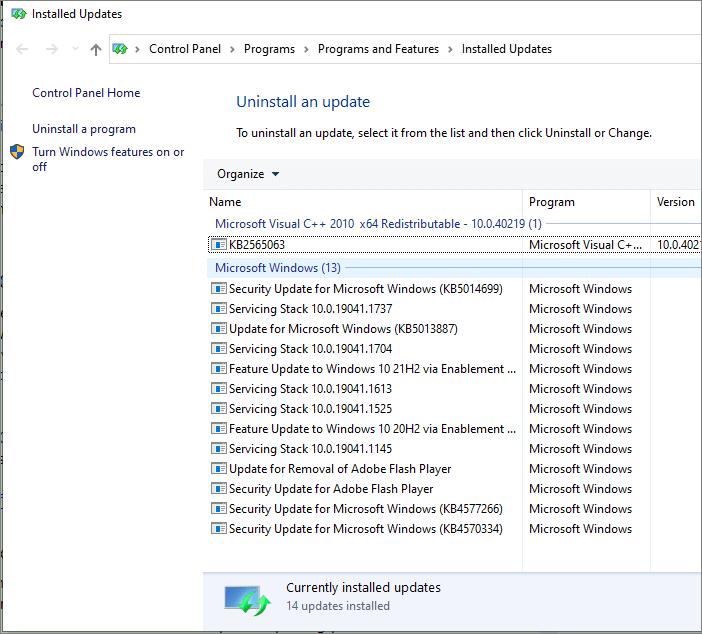The width and height of the screenshot is (702, 634).
Task: Open the Organize dropdown menu
Action: tap(248, 174)
